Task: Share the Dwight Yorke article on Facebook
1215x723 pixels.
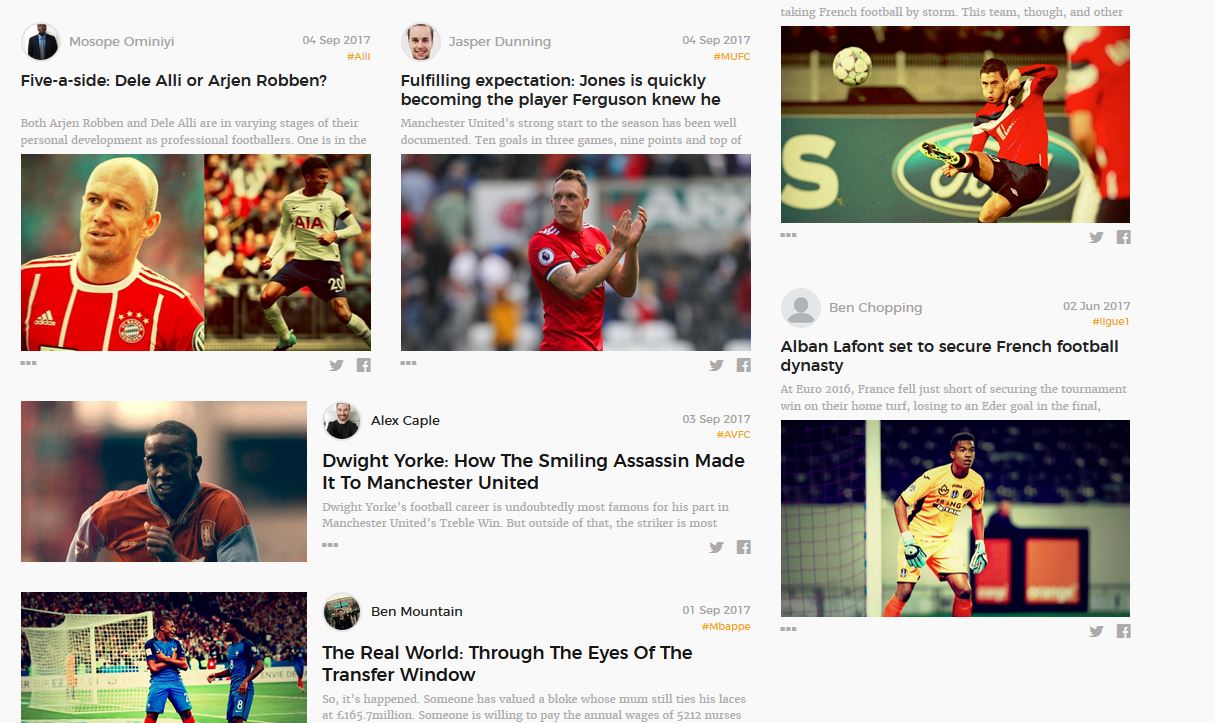Action: [744, 547]
